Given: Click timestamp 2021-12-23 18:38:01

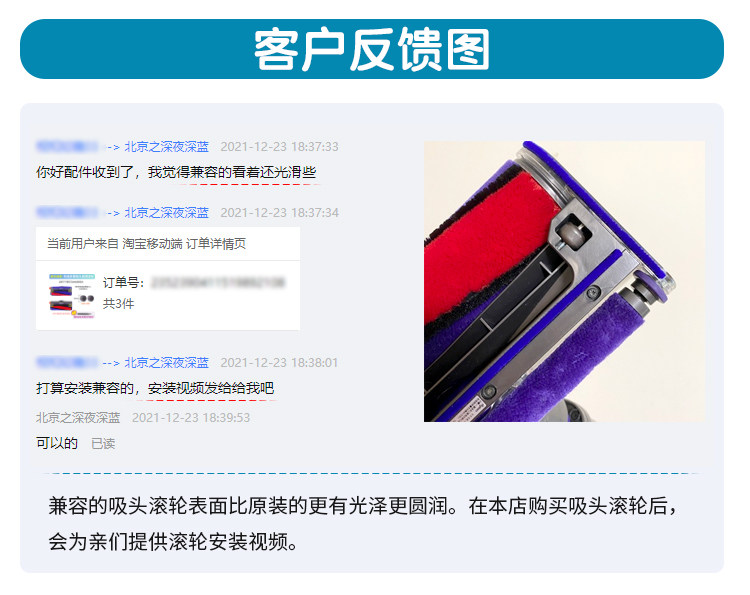Looking at the screenshot, I should pos(279,363).
